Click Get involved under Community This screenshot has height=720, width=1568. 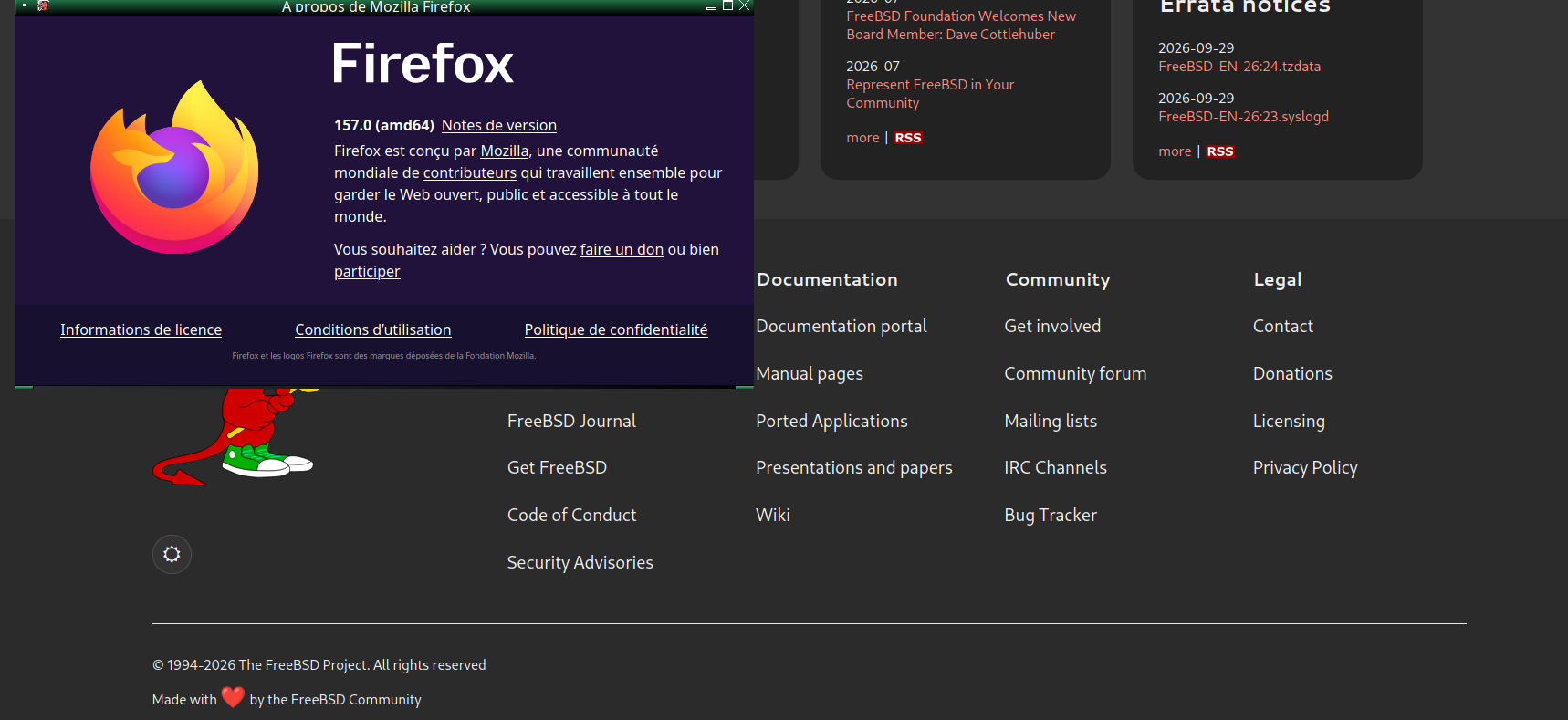click(x=1052, y=326)
